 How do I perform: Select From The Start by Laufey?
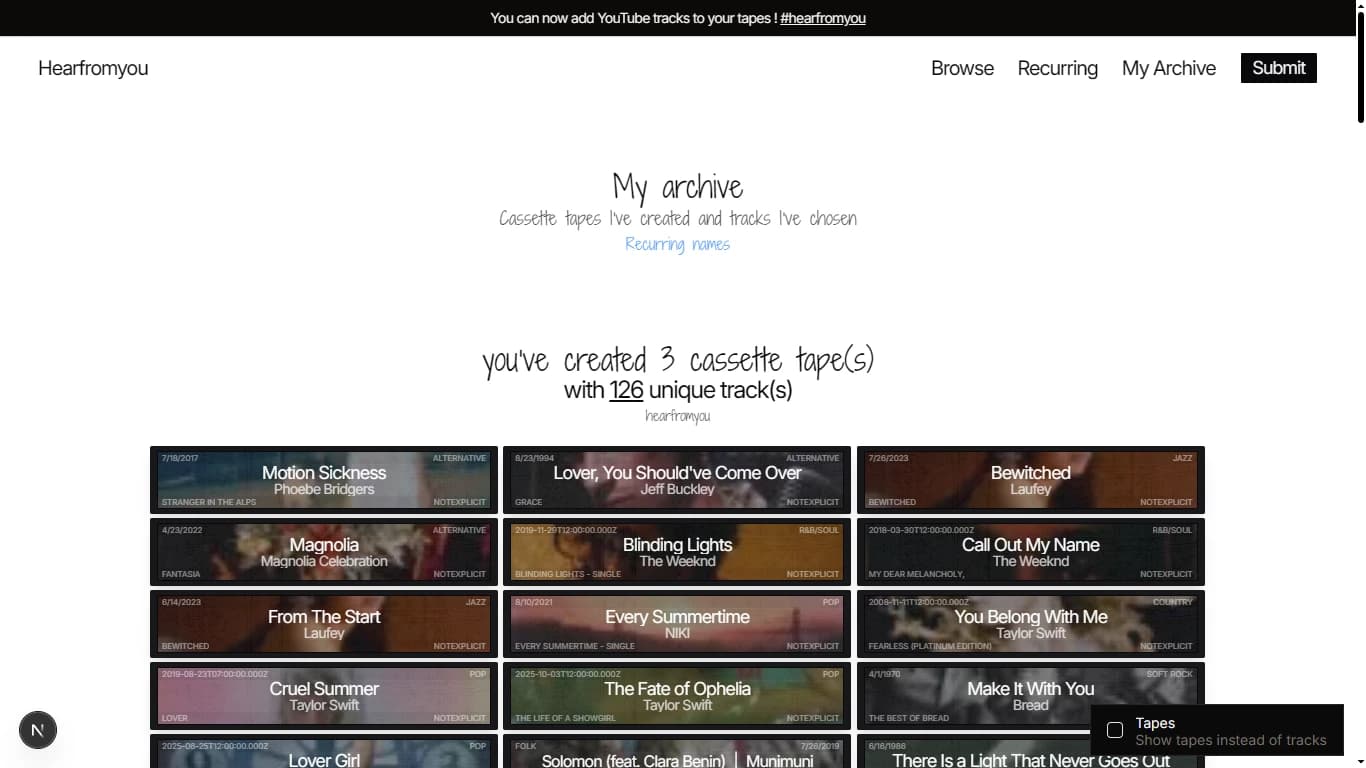(x=324, y=624)
